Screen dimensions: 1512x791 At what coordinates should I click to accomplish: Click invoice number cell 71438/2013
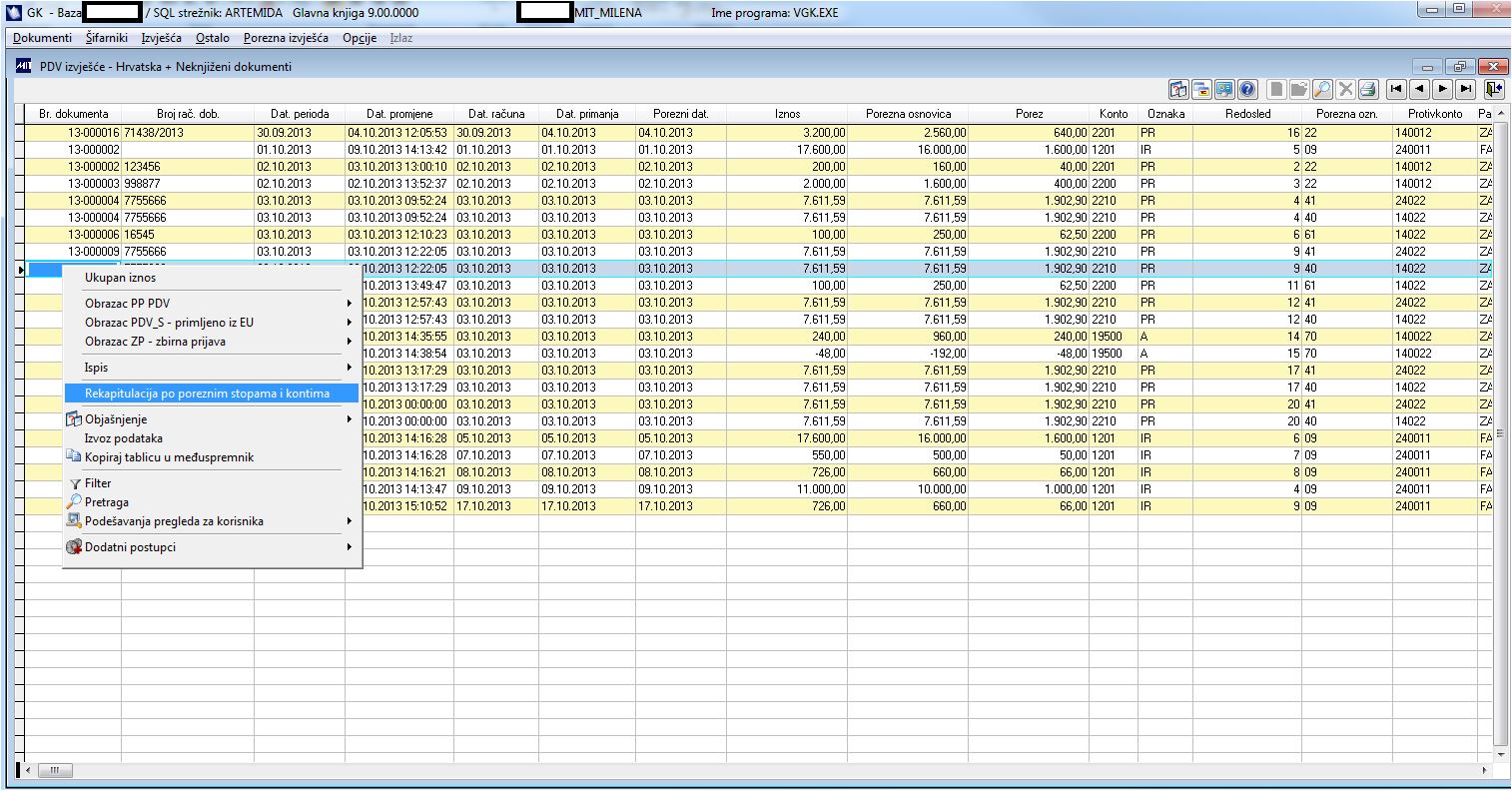point(188,133)
